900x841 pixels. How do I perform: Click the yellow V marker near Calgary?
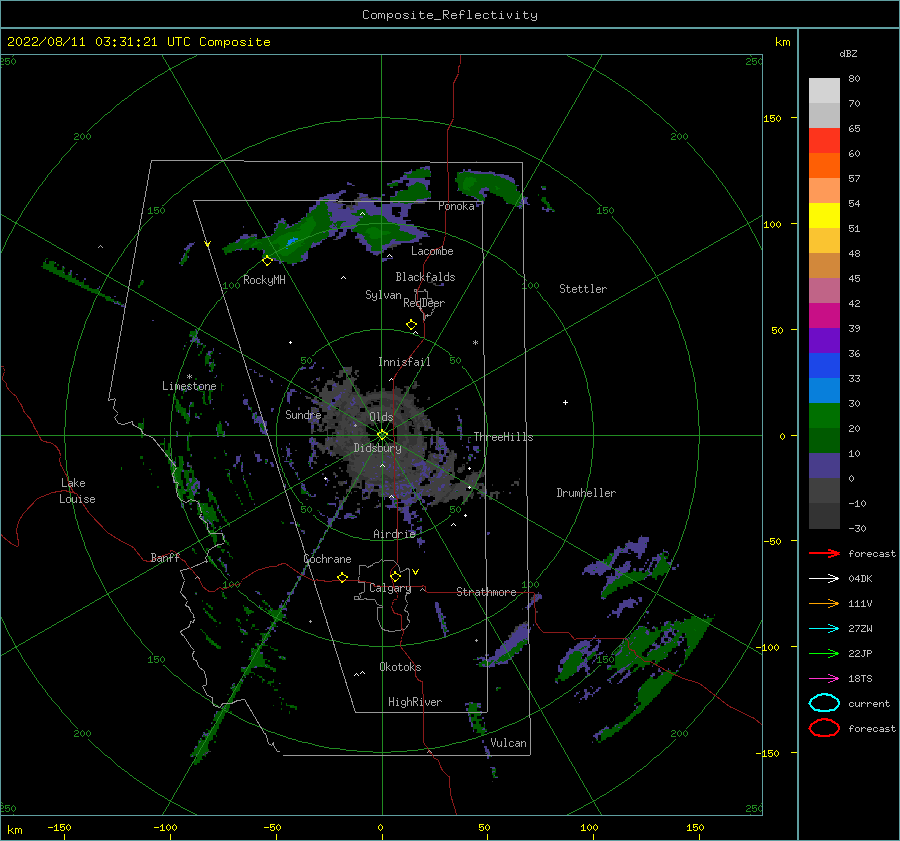(415, 572)
